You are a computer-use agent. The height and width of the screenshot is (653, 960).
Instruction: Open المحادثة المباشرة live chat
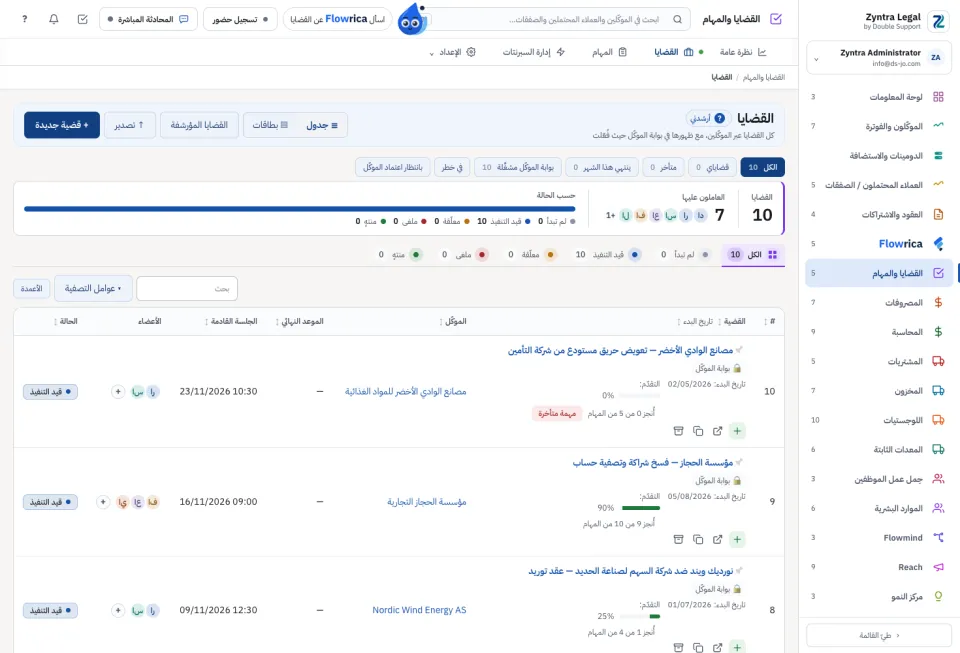coord(148,19)
